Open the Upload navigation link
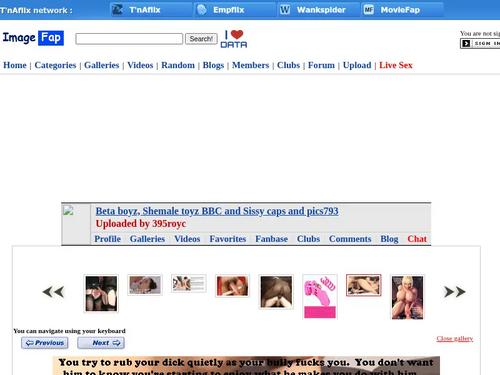Screen dimensions: 500x375 [357, 65]
